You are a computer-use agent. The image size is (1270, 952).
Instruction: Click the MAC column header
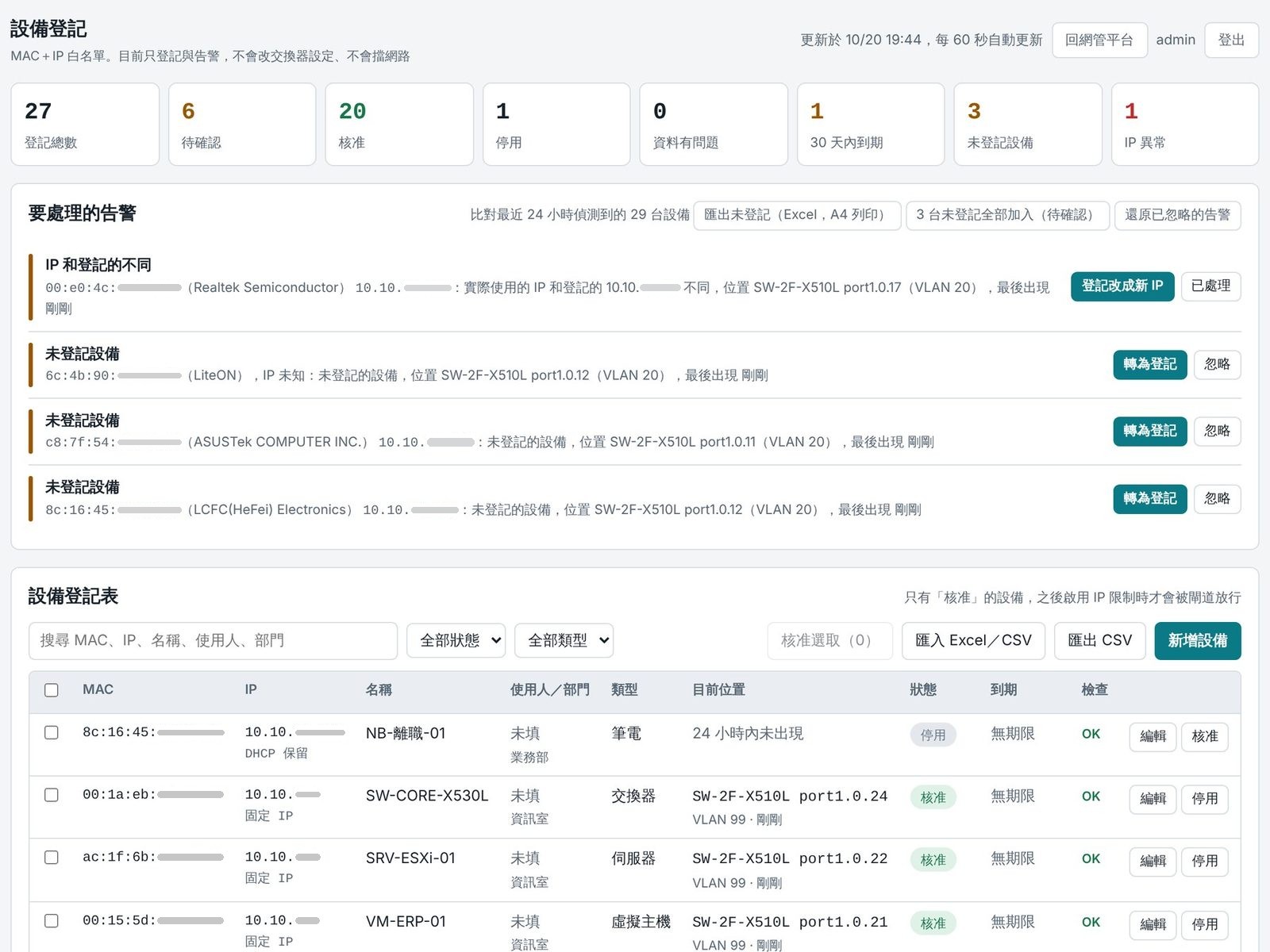point(98,689)
